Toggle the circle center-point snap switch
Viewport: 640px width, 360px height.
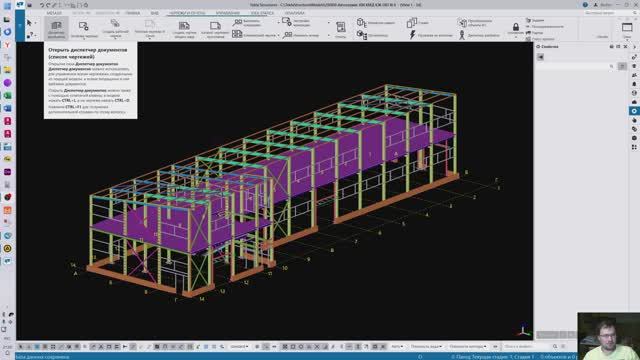click(301, 347)
